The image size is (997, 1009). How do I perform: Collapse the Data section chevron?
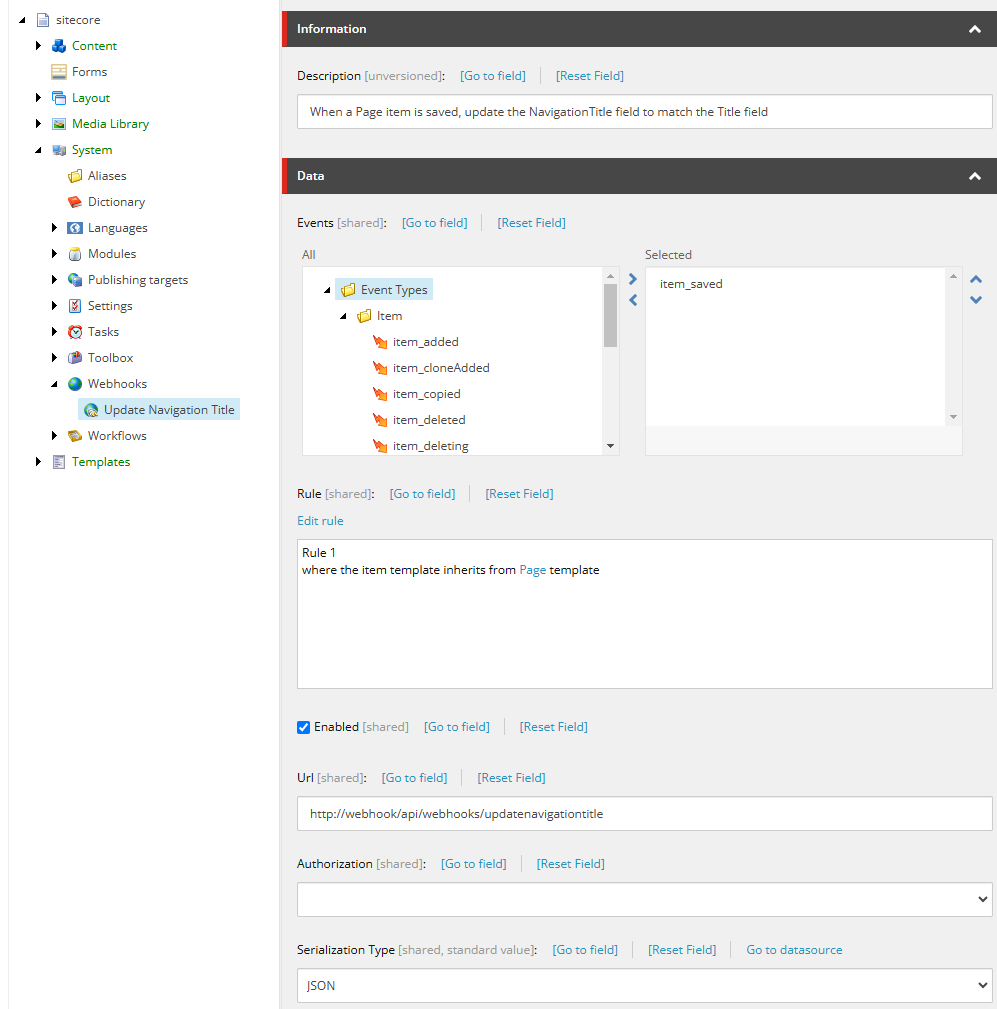coord(974,176)
